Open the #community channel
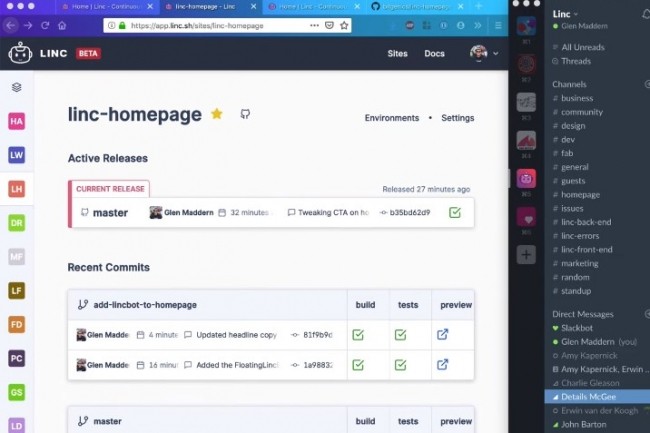This screenshot has height=433, width=650. [582, 112]
